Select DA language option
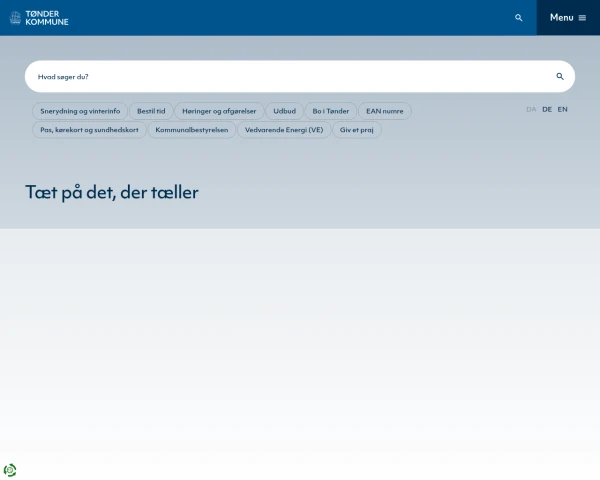Screen dimensions: 600x480 click(x=531, y=109)
